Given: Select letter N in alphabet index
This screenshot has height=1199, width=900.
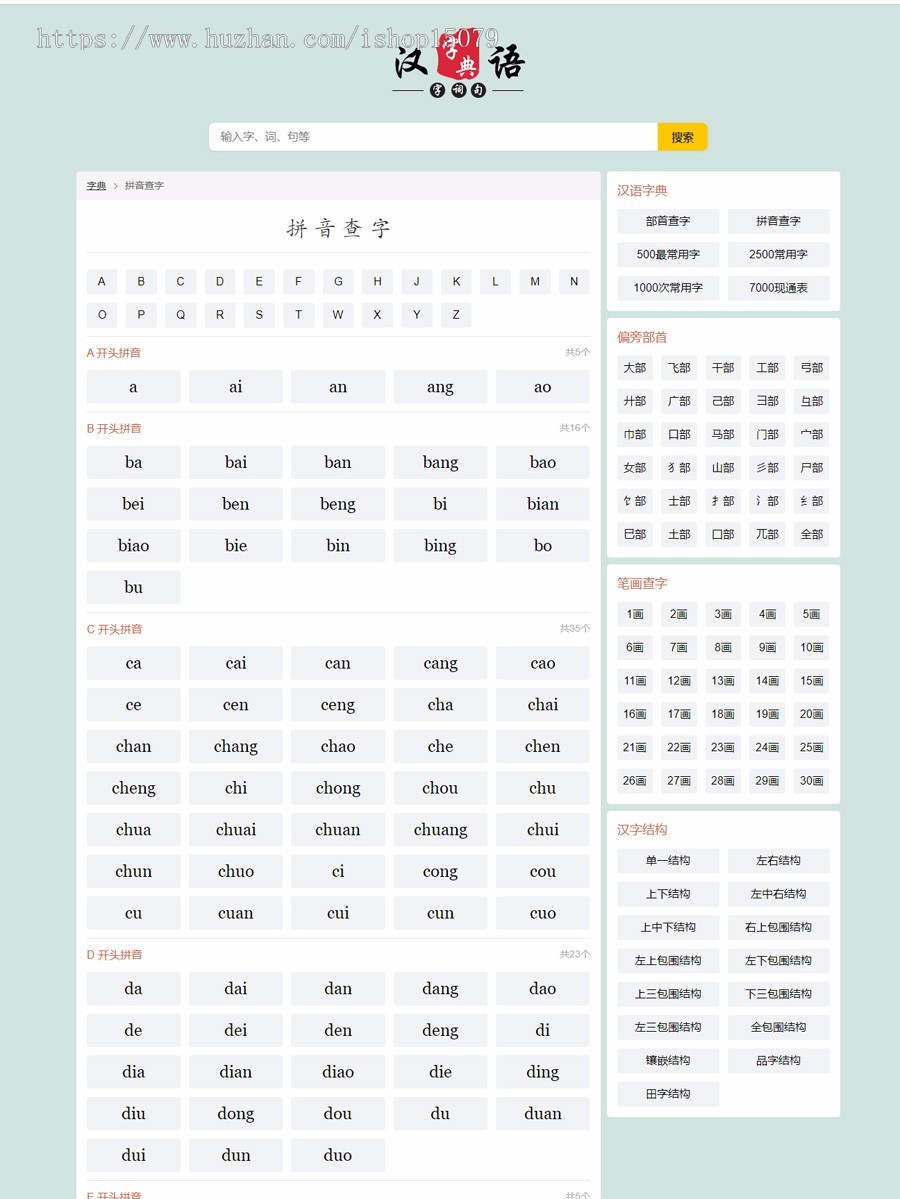Looking at the screenshot, I should [x=574, y=281].
